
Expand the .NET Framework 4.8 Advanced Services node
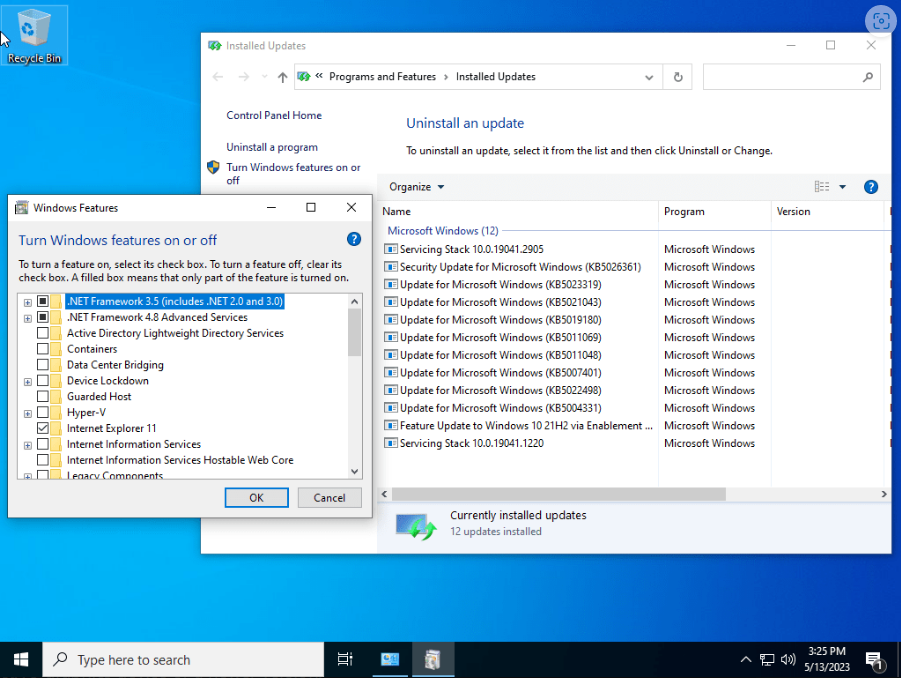pyautogui.click(x=28, y=318)
